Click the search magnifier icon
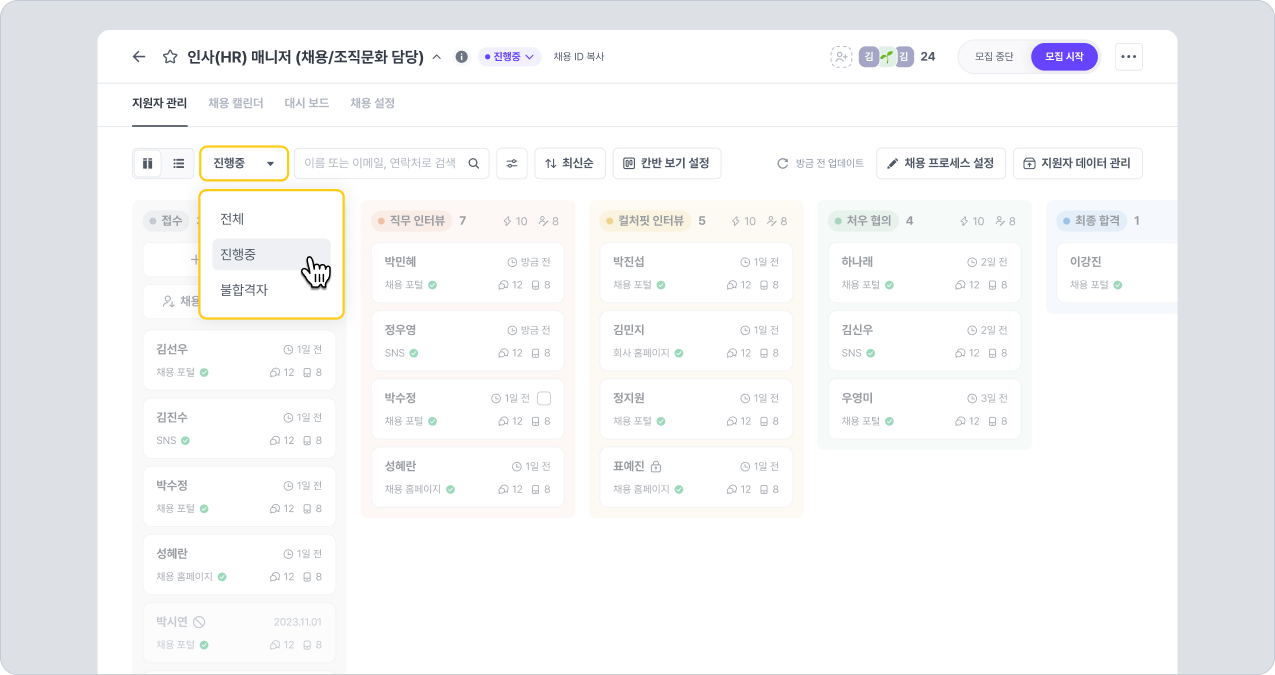Viewport: 1275px width, 675px height. (474, 163)
